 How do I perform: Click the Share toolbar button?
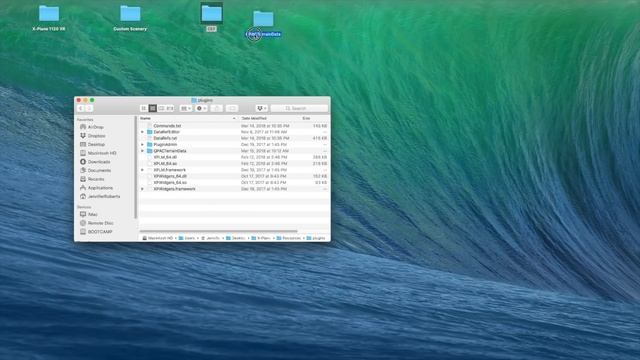pyautogui.click(x=217, y=108)
